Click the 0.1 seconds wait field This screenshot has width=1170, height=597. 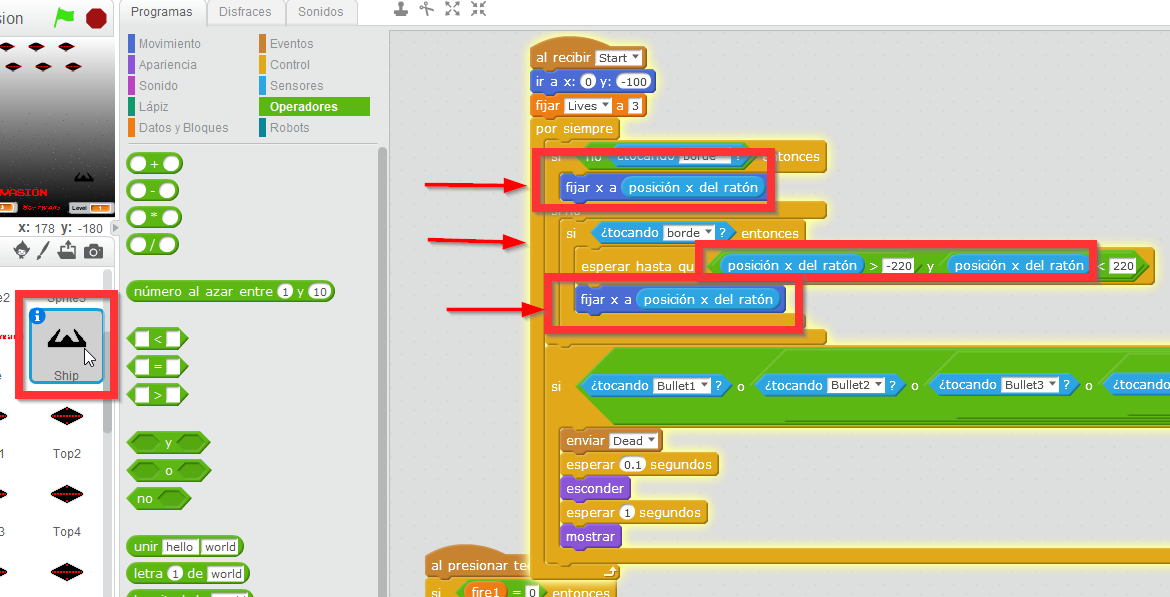click(633, 465)
